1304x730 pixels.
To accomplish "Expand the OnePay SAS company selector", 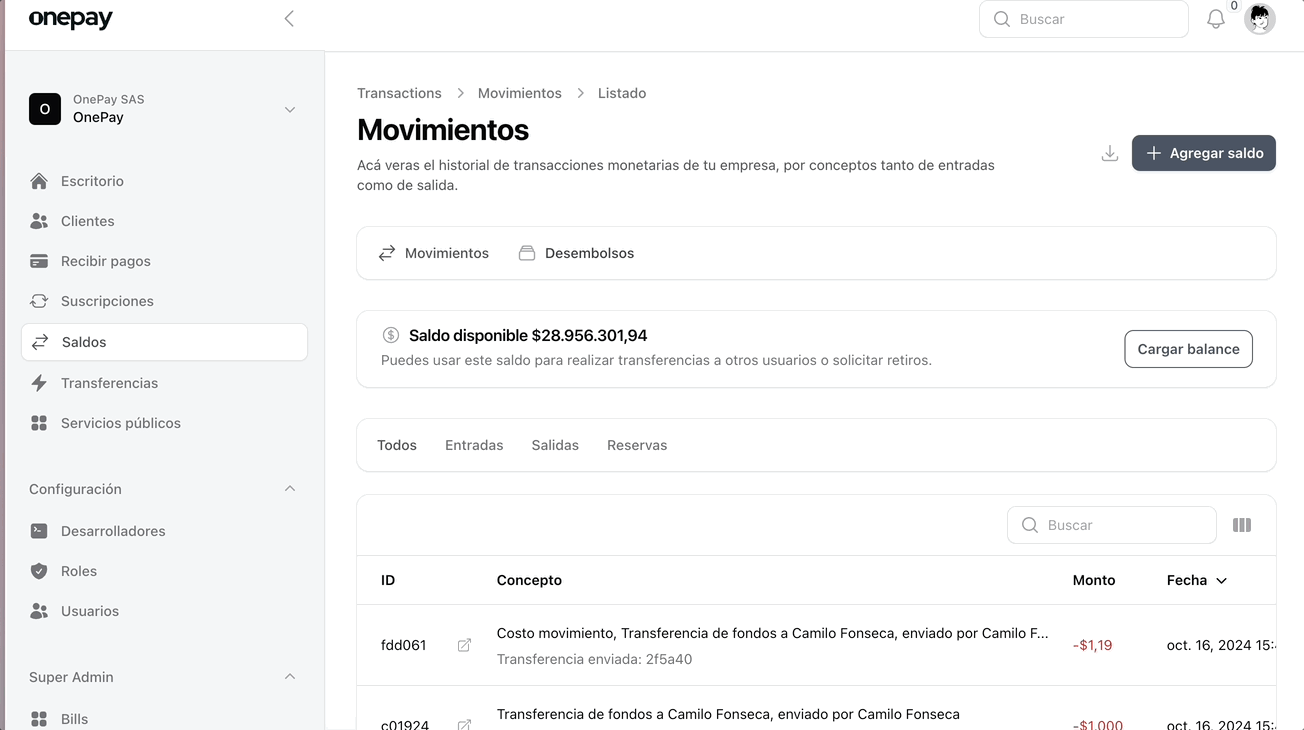I will click(x=289, y=109).
